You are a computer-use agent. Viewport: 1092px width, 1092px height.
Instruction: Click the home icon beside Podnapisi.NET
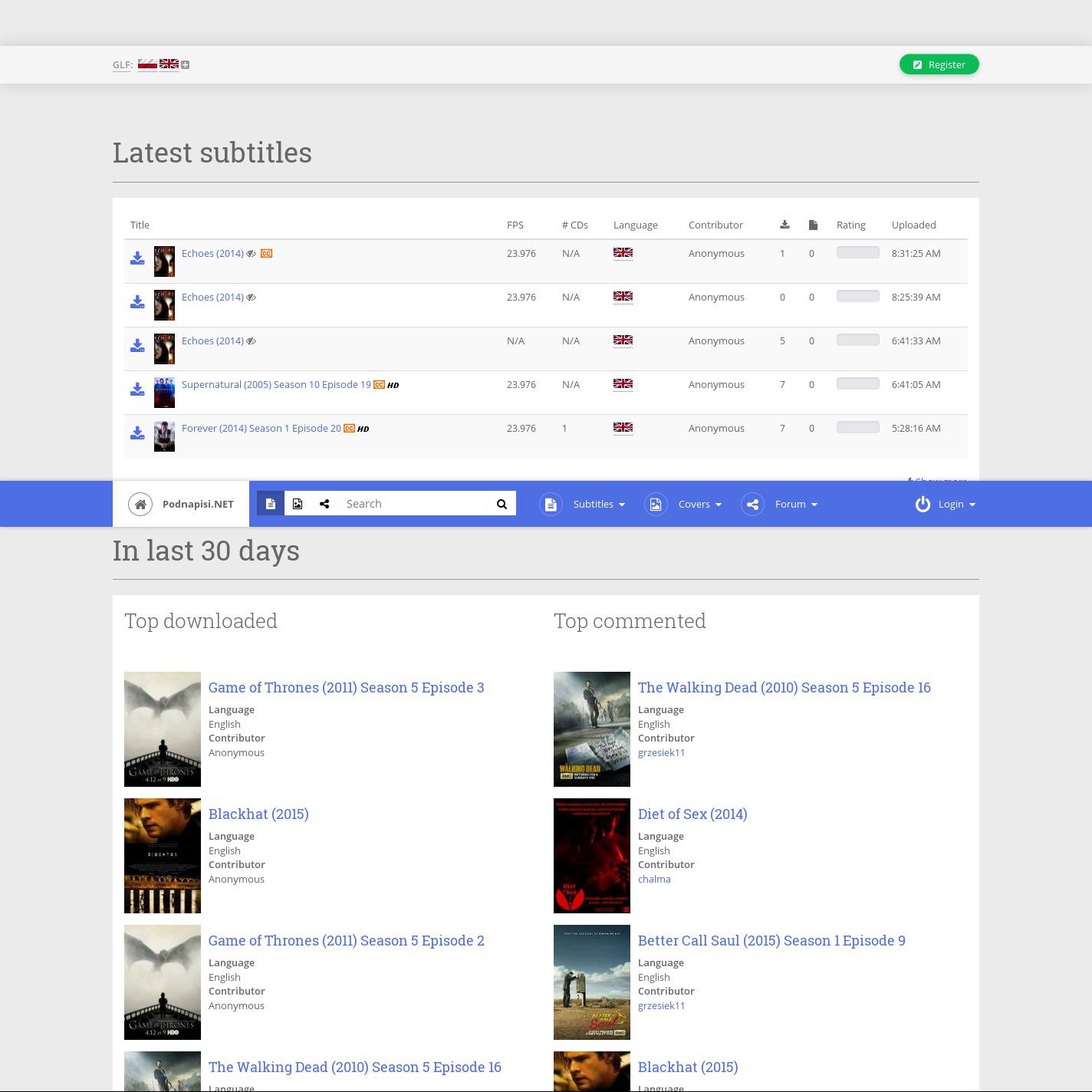(140, 504)
